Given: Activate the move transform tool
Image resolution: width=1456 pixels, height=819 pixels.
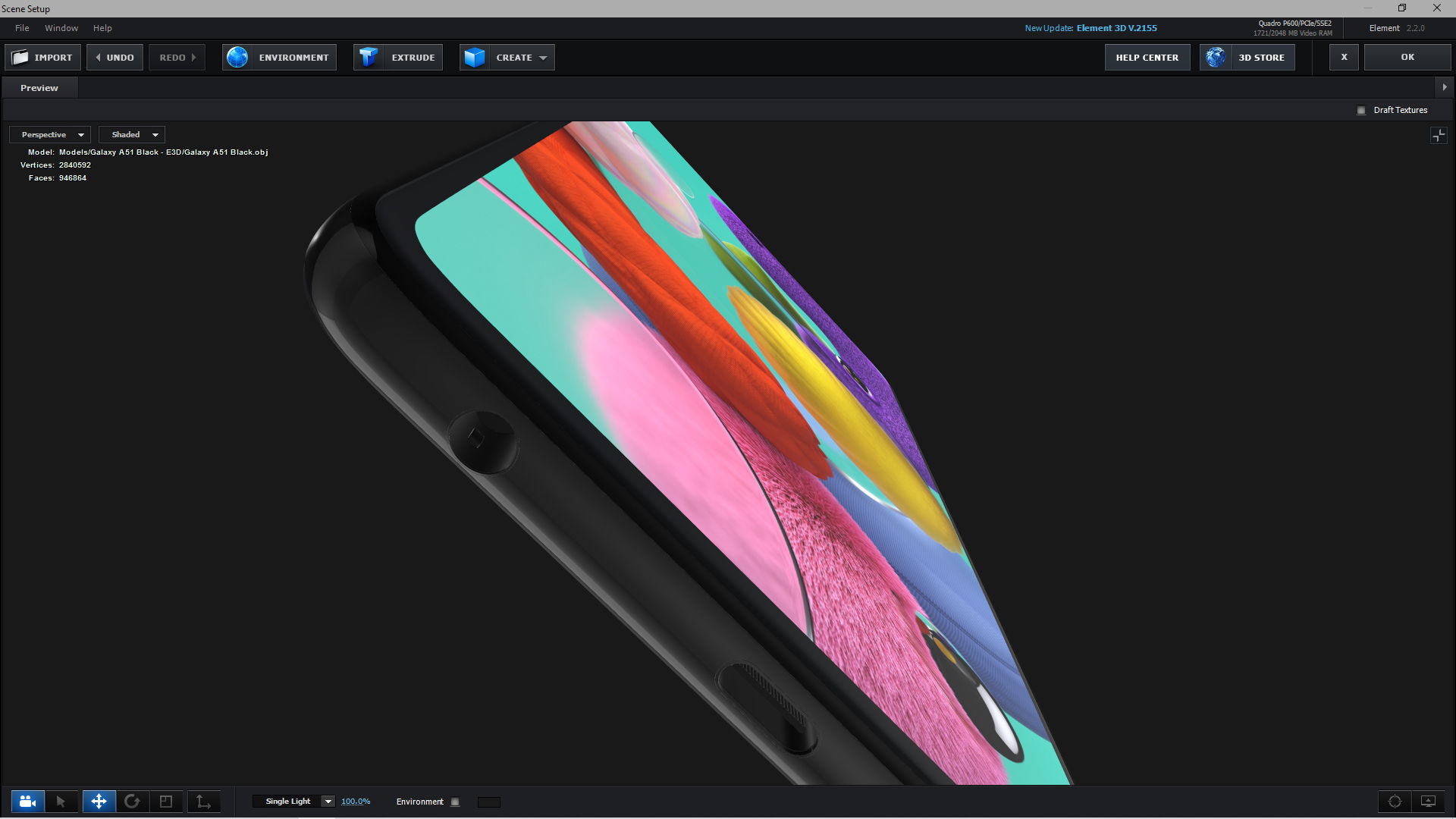Looking at the screenshot, I should pos(99,802).
